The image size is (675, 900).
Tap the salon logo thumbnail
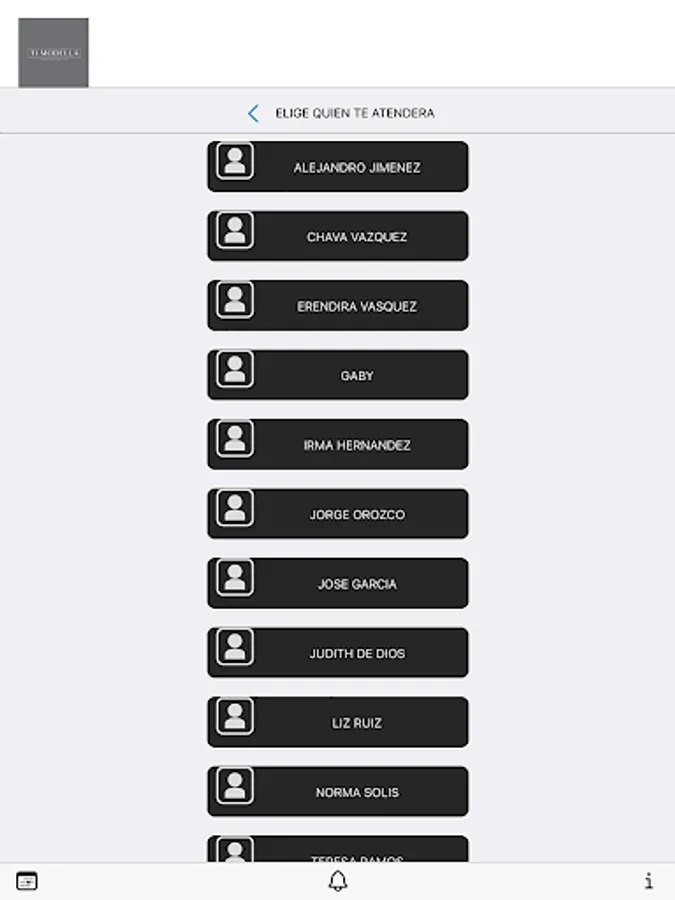pyautogui.click(x=53, y=52)
